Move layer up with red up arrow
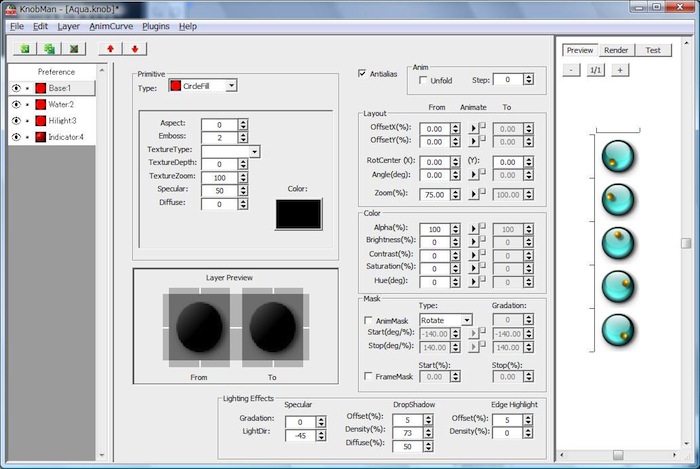 coord(110,48)
